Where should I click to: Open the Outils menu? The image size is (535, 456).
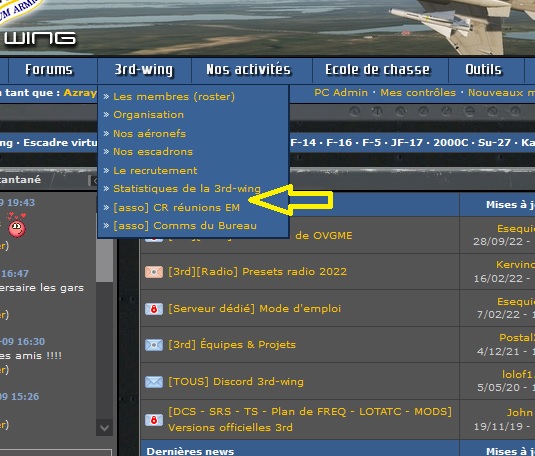[483, 70]
